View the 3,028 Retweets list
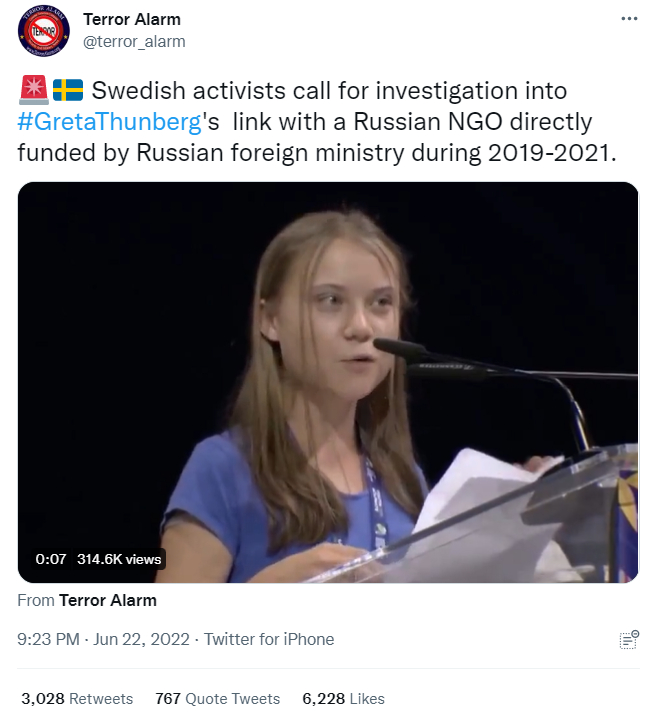The height and width of the screenshot is (722, 655). point(77,699)
